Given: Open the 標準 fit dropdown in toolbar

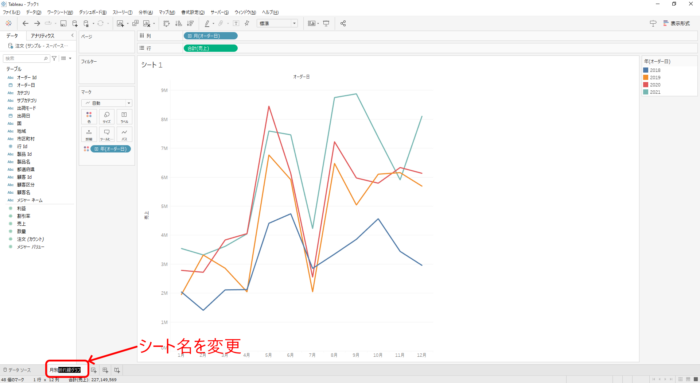Looking at the screenshot, I should tap(277, 23).
